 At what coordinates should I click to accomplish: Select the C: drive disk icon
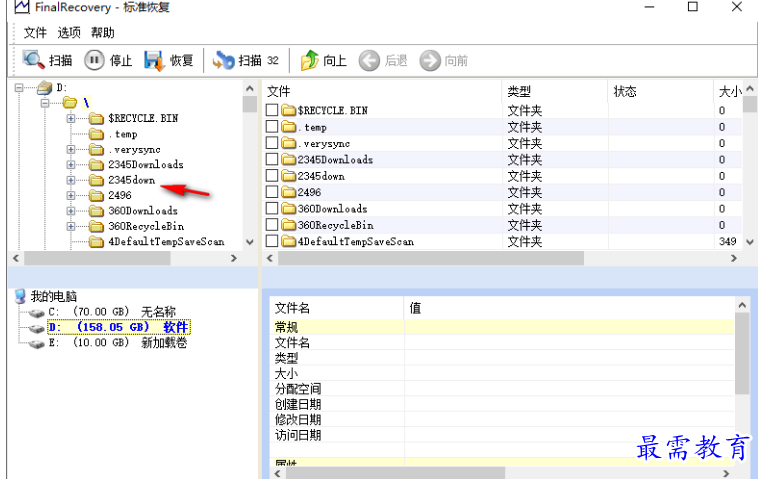pos(36,313)
